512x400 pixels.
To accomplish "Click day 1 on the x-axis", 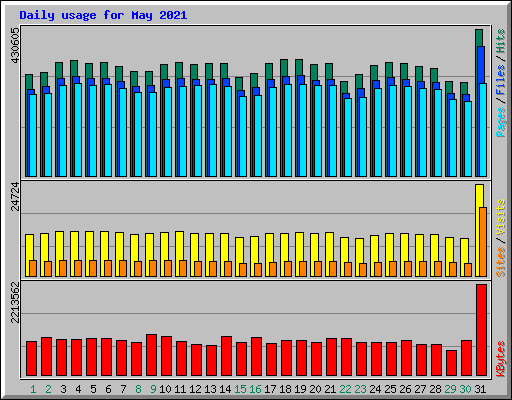I will 33,389.
